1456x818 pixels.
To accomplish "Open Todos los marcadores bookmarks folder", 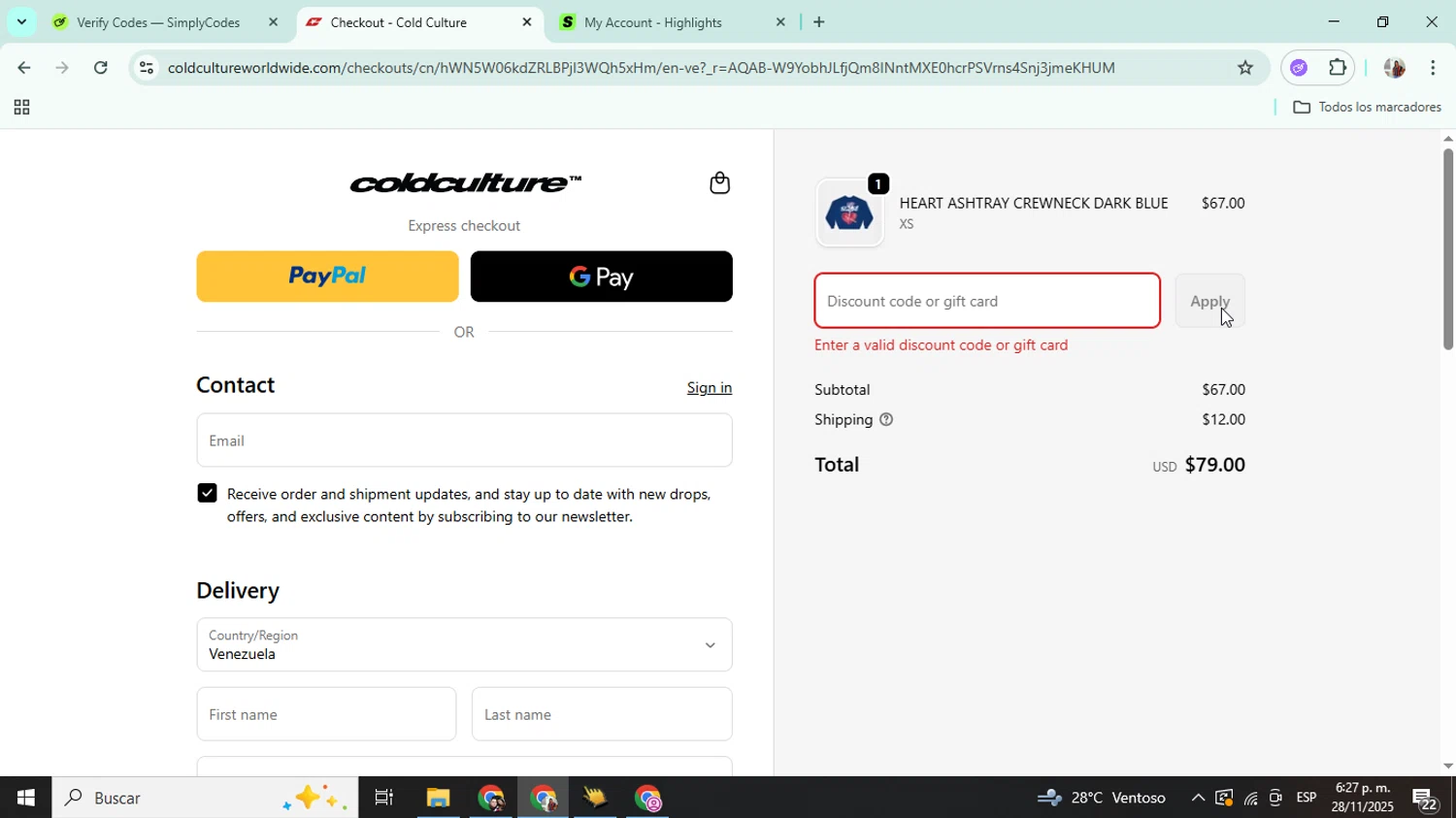I will [x=1368, y=107].
